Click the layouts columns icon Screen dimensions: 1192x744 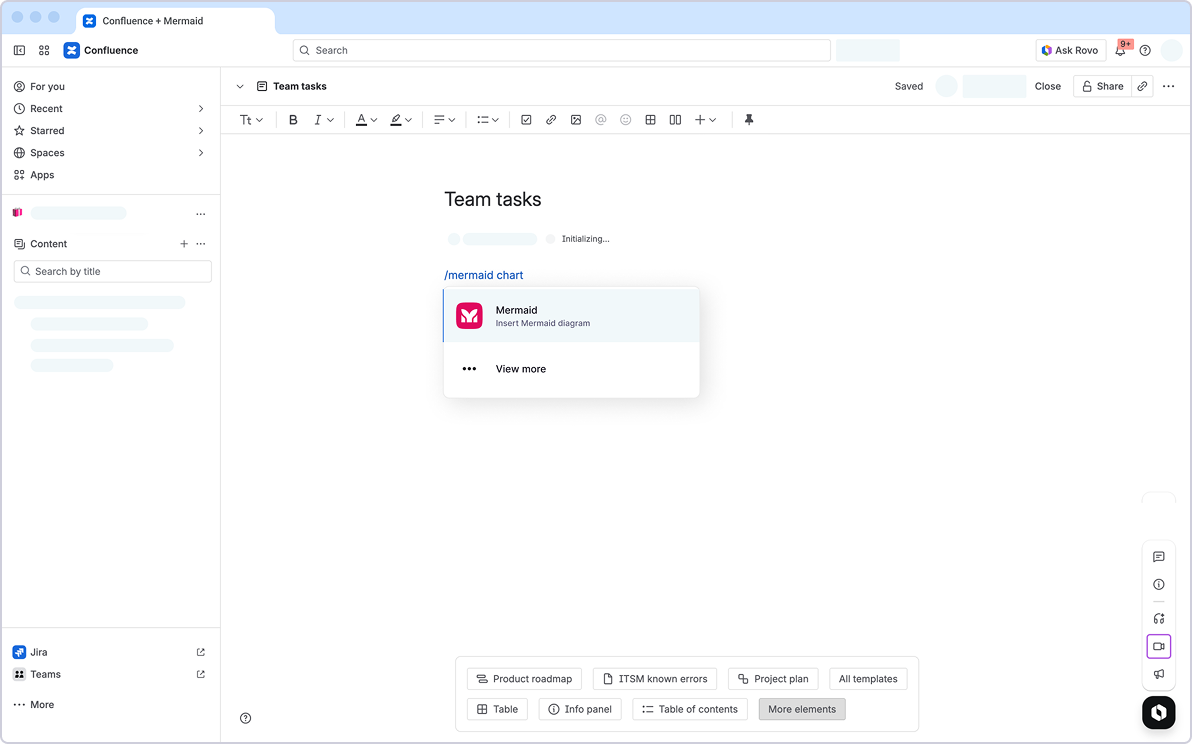675,120
